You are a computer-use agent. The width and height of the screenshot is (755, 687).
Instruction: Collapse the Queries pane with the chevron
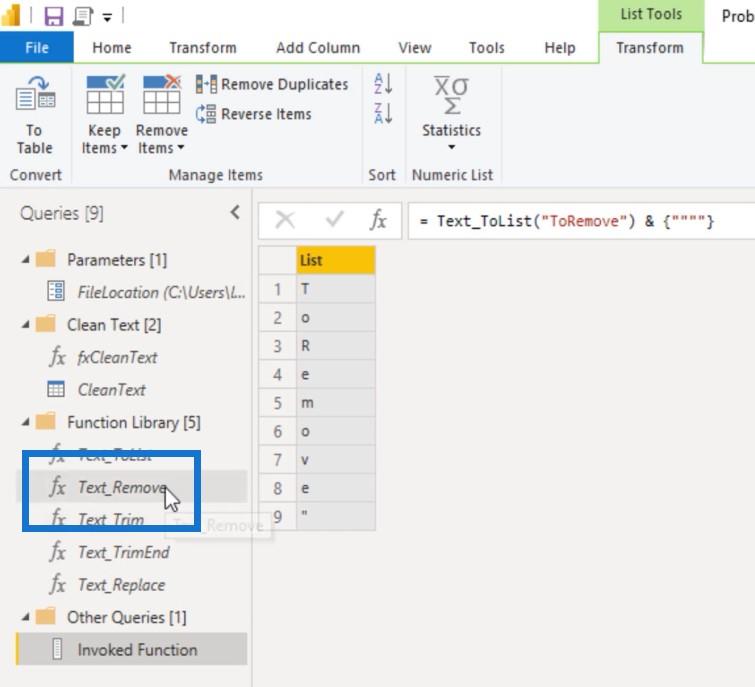[235, 212]
